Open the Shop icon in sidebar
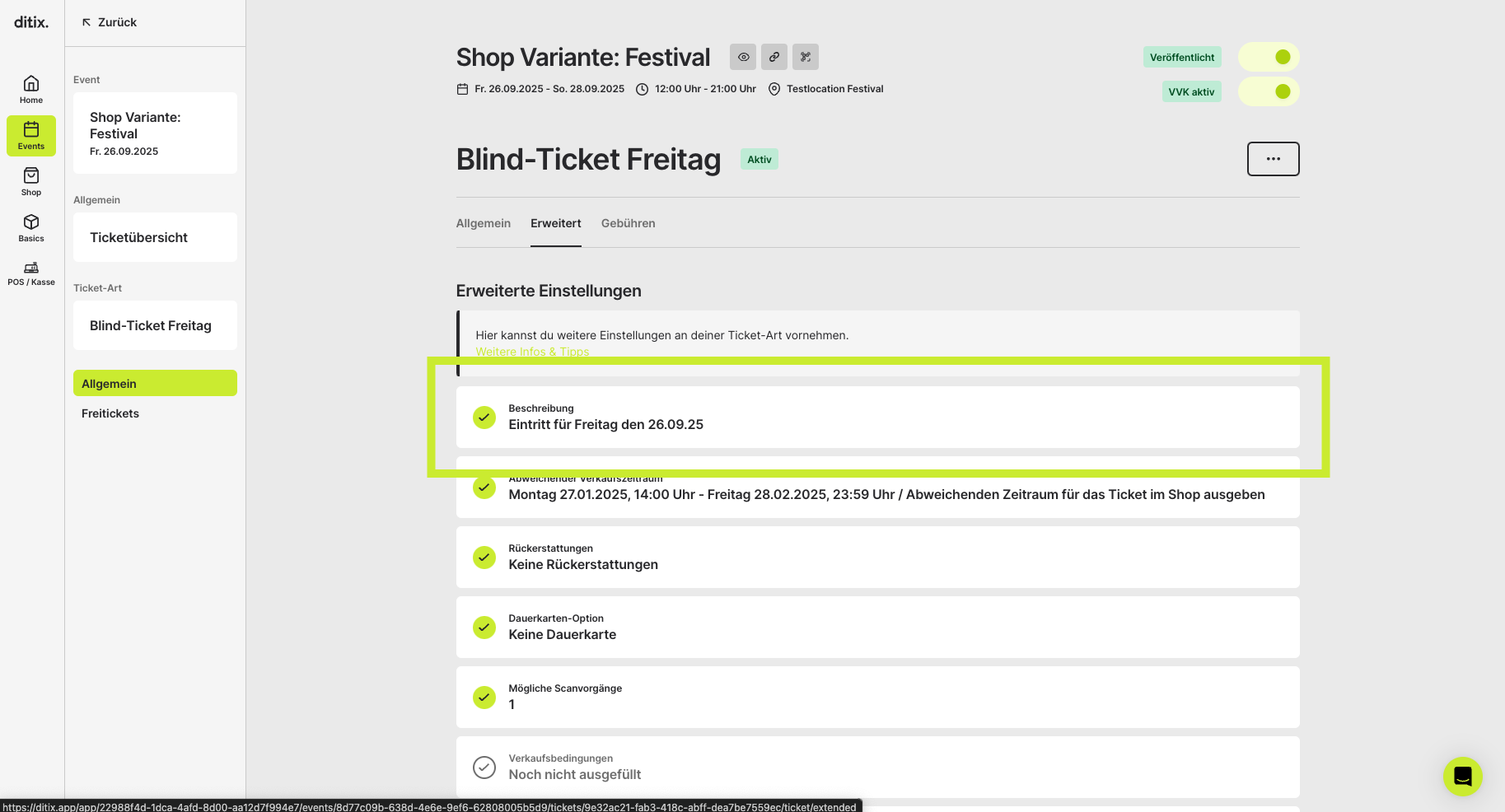Viewport: 1505px width, 812px height. [x=31, y=182]
